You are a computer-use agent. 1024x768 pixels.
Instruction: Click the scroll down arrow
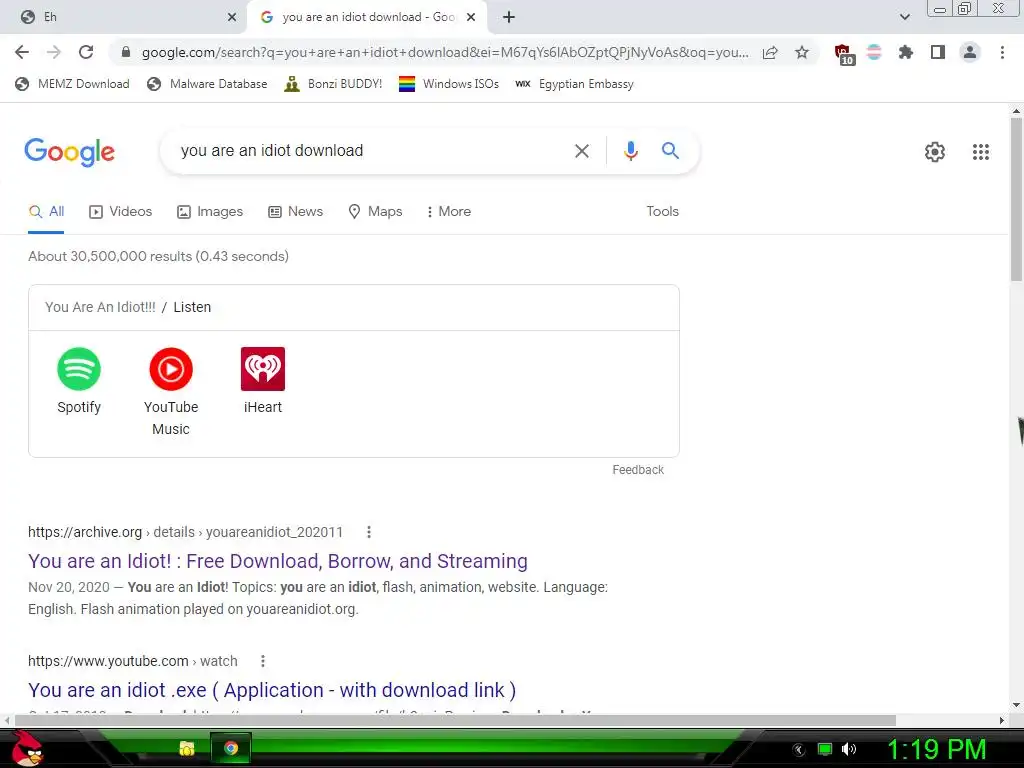[x=1016, y=705]
